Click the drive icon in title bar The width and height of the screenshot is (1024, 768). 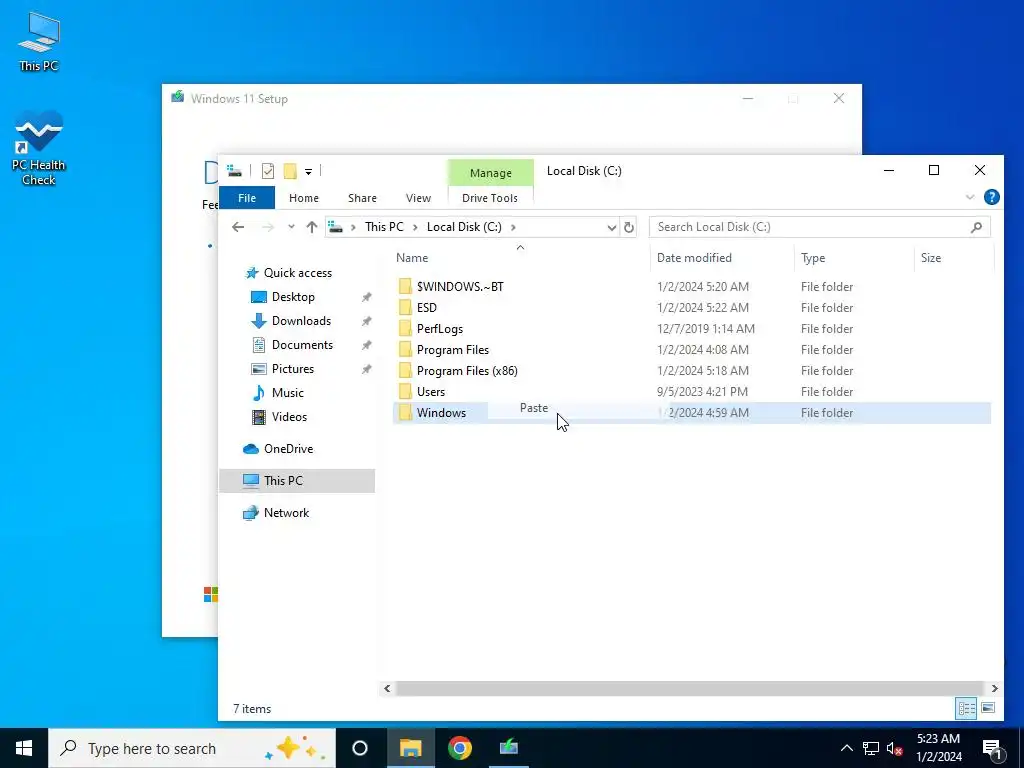point(234,171)
